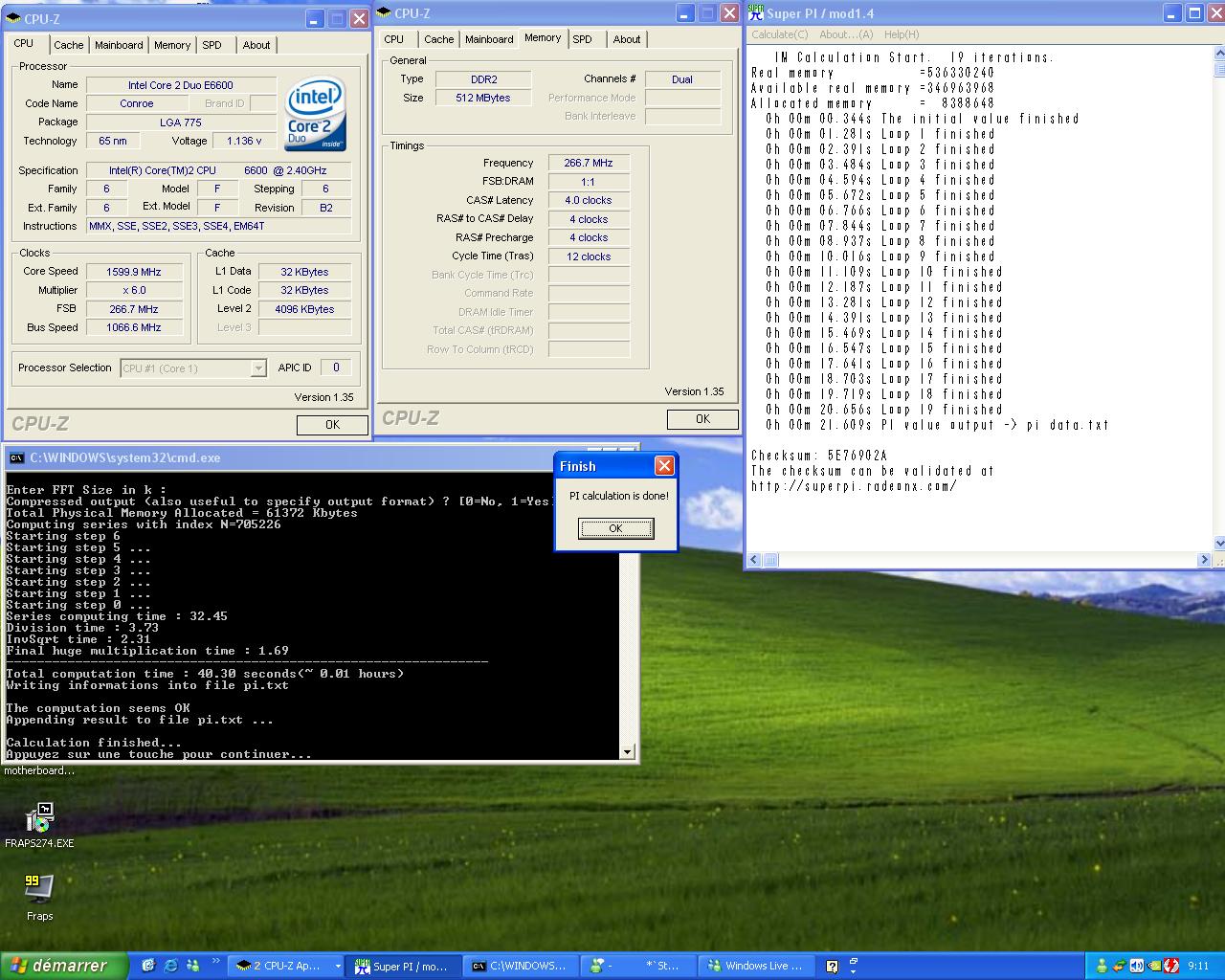Expand quick launch overflow chevron
The image size is (1225, 980).
point(216,961)
